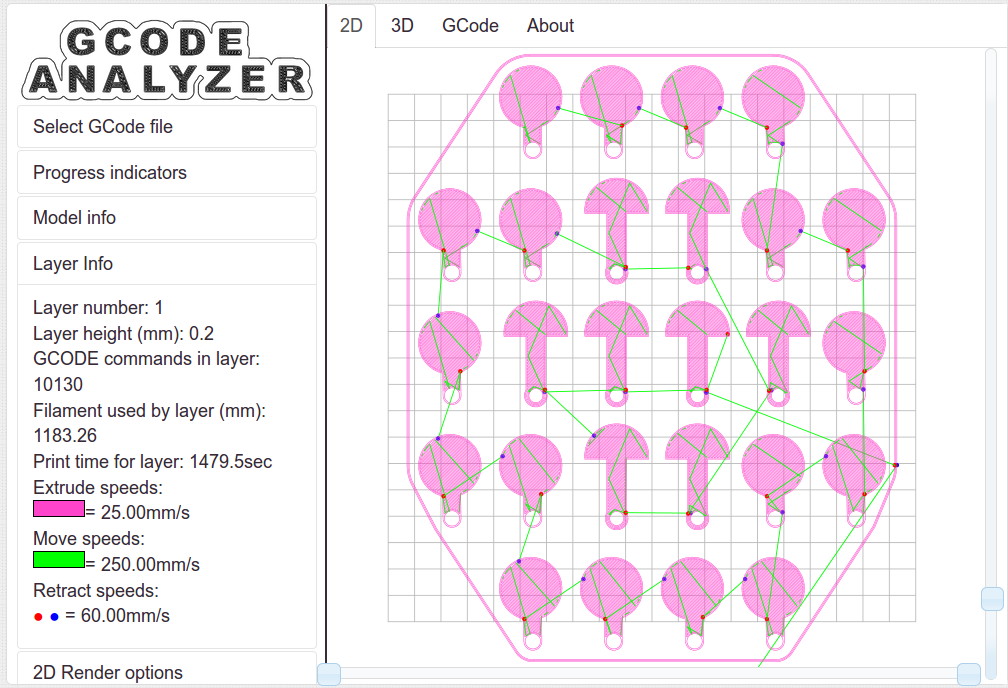Click the vertical layer slider handle
The width and height of the screenshot is (1008, 688).
coord(991,599)
